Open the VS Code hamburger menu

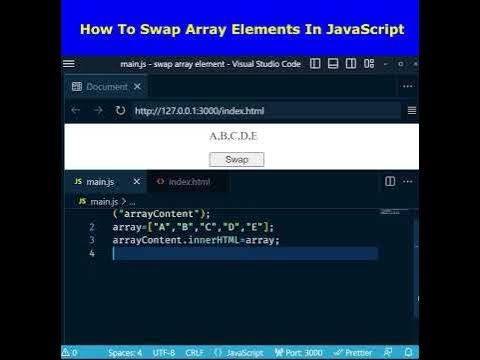(x=69, y=64)
